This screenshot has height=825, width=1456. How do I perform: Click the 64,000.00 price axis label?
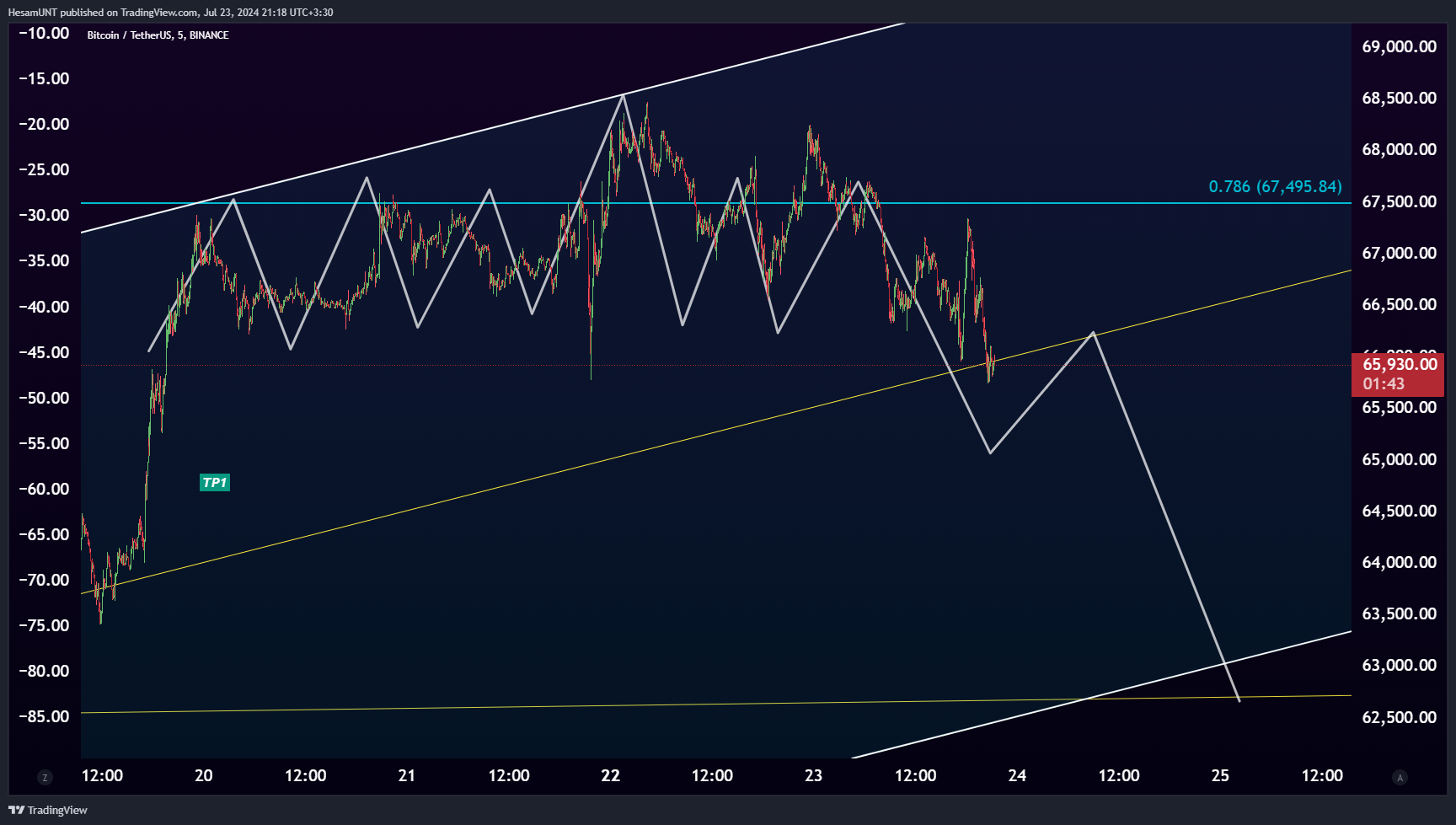tap(1399, 562)
